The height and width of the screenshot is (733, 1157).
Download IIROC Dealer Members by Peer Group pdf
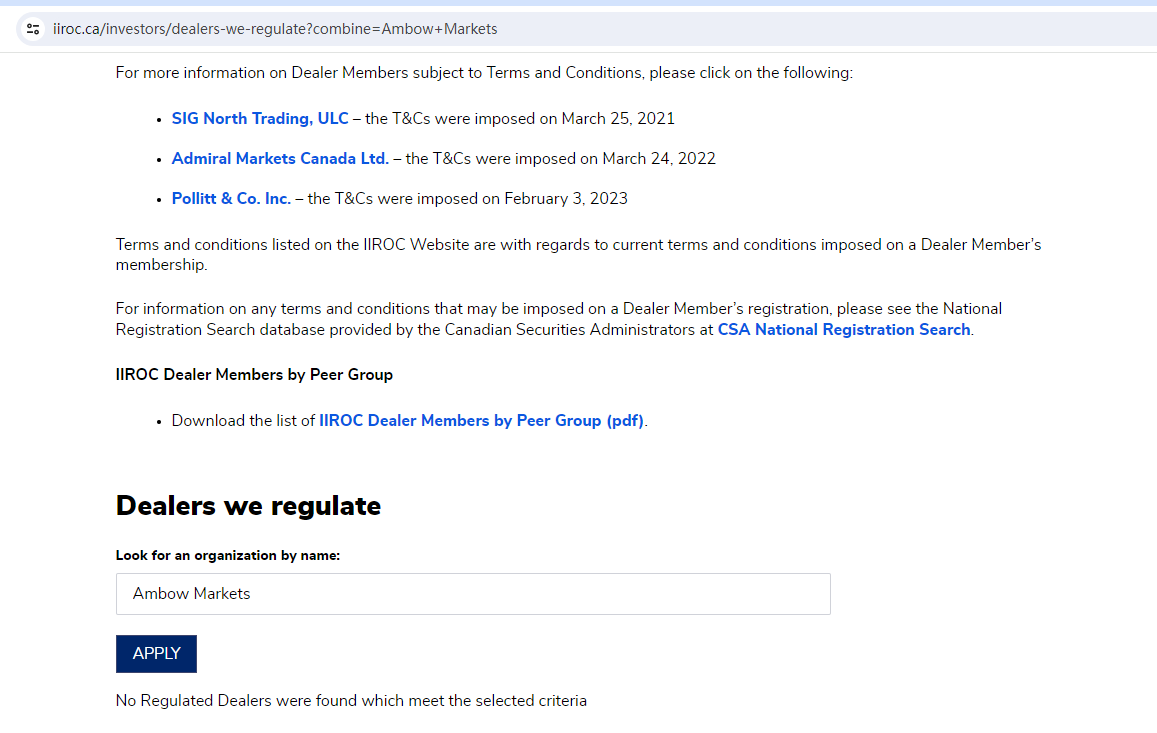pos(481,421)
